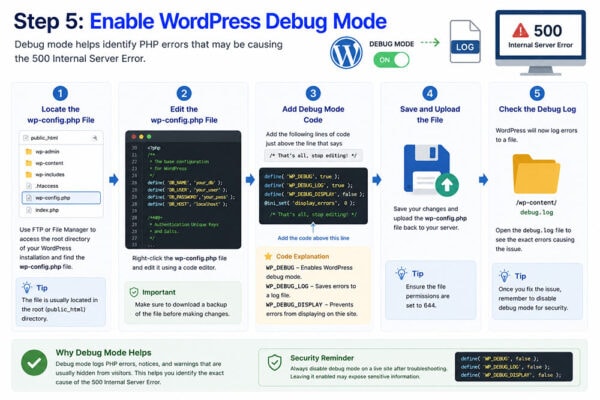The height and width of the screenshot is (400, 600).
Task: Click the star icon beside Code Explanation
Action: 268,256
